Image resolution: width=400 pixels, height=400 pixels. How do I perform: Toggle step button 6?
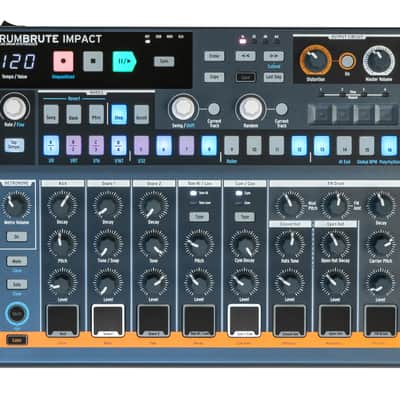(164, 145)
